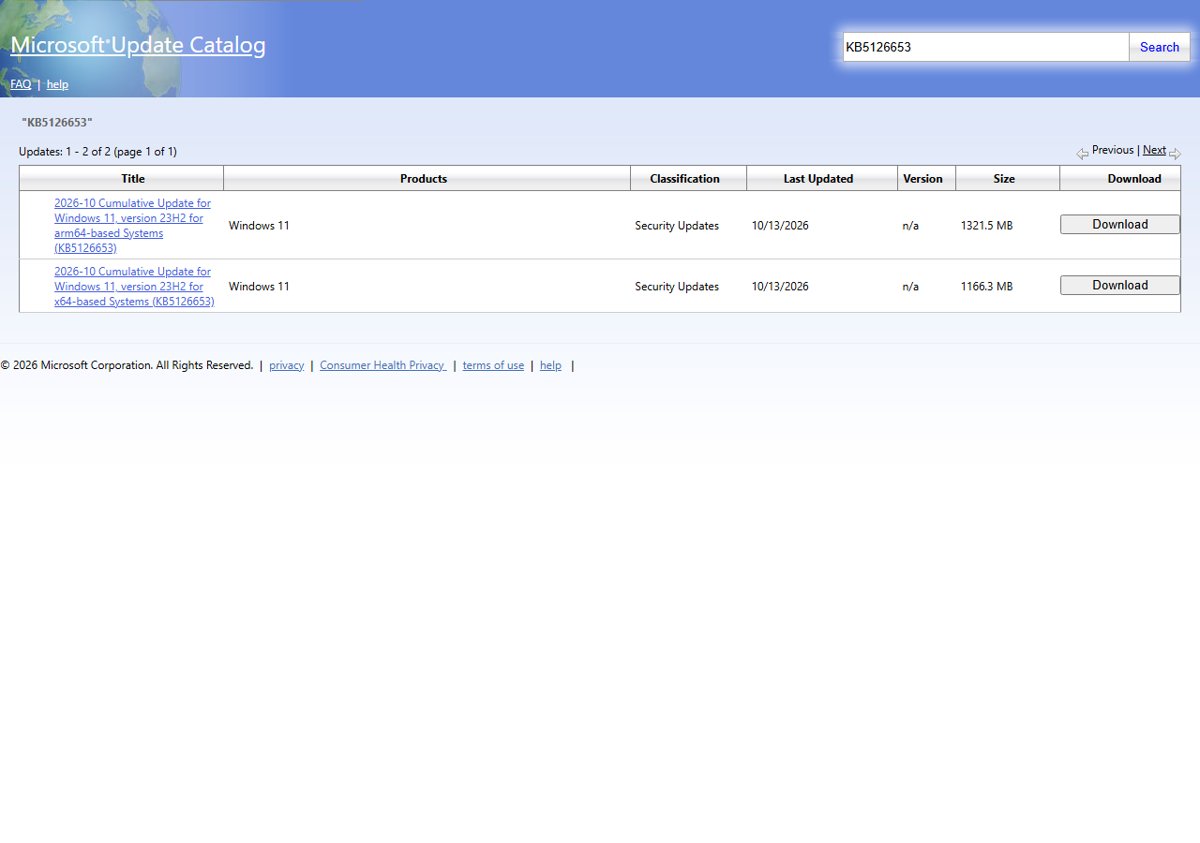Open the arm64-based Systems update details link
This screenshot has width=1200, height=843.
(132, 225)
